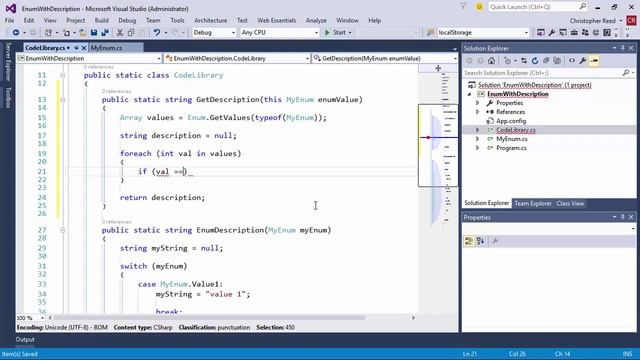Click the Navigate Backward toolbar button
This screenshot has width=640, height=360.
coord(16,33)
